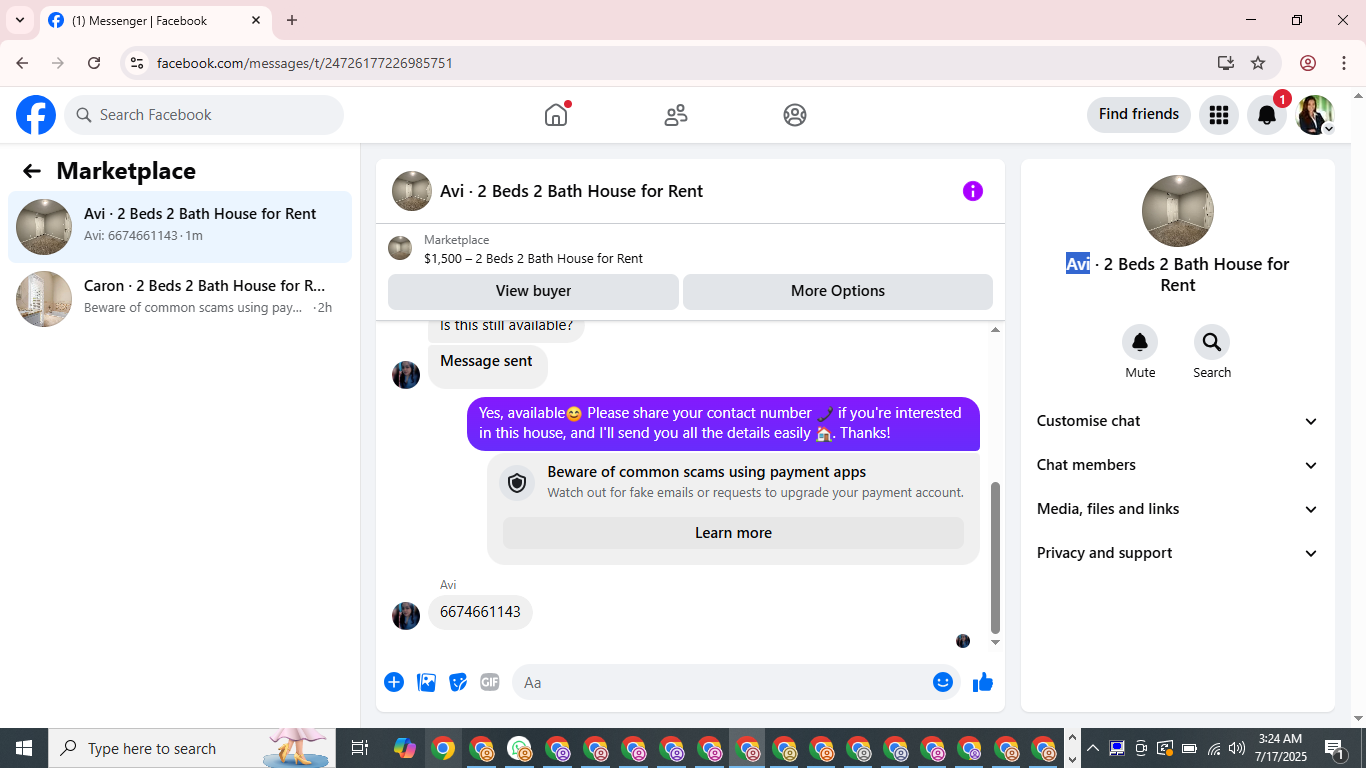View site information icon beside the URL

click(138, 63)
